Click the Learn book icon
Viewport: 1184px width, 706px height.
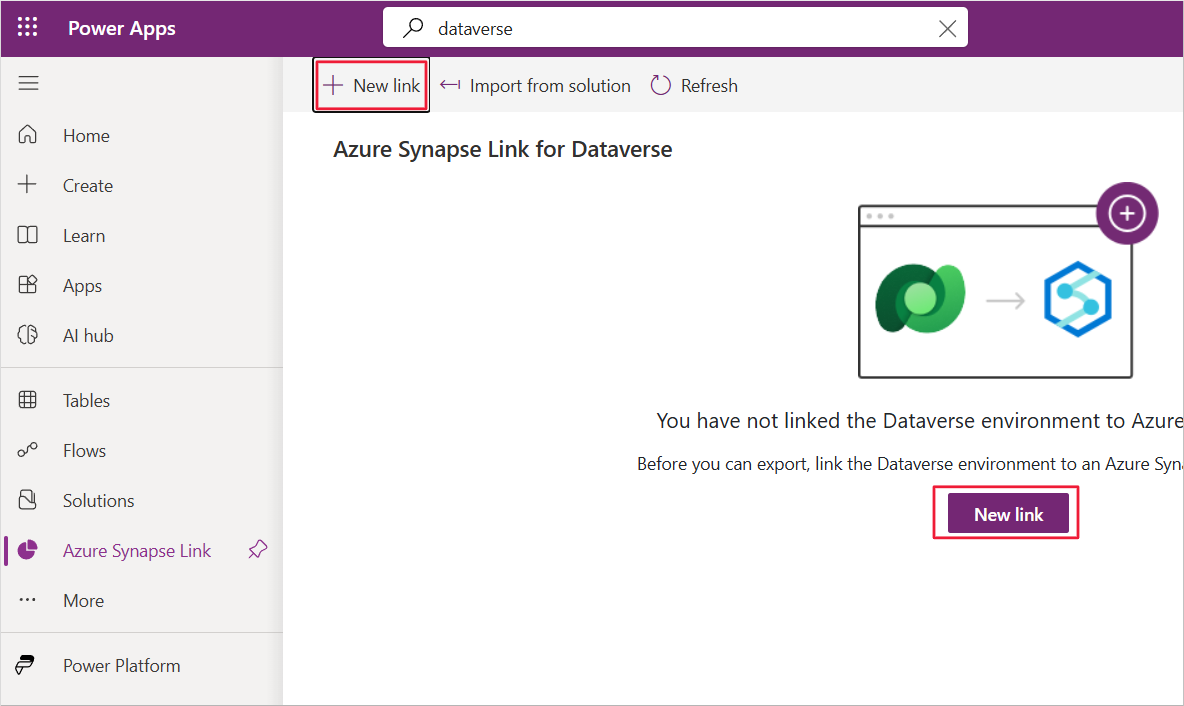pyautogui.click(x=28, y=235)
